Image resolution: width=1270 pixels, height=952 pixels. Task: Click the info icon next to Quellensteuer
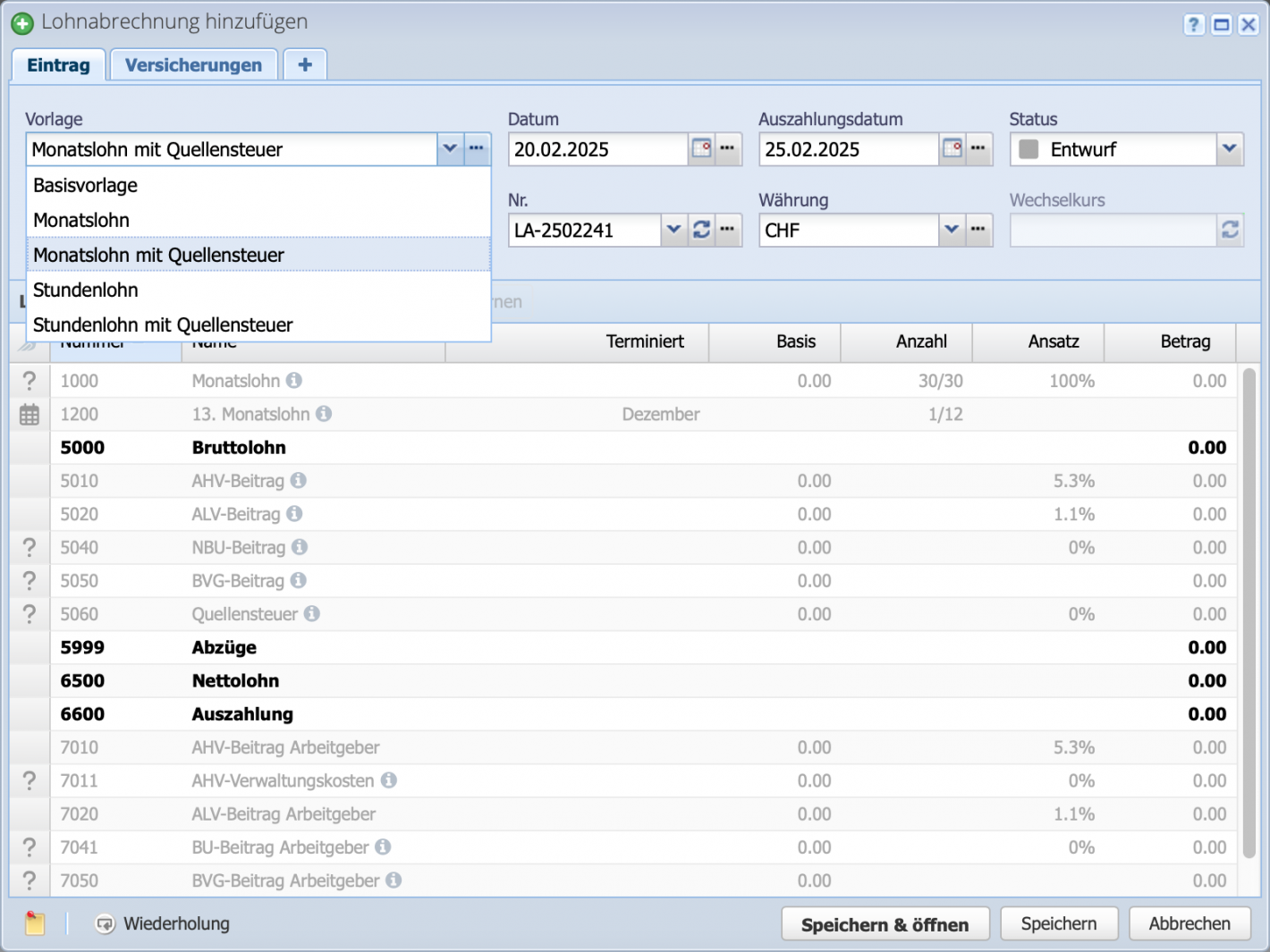(310, 614)
